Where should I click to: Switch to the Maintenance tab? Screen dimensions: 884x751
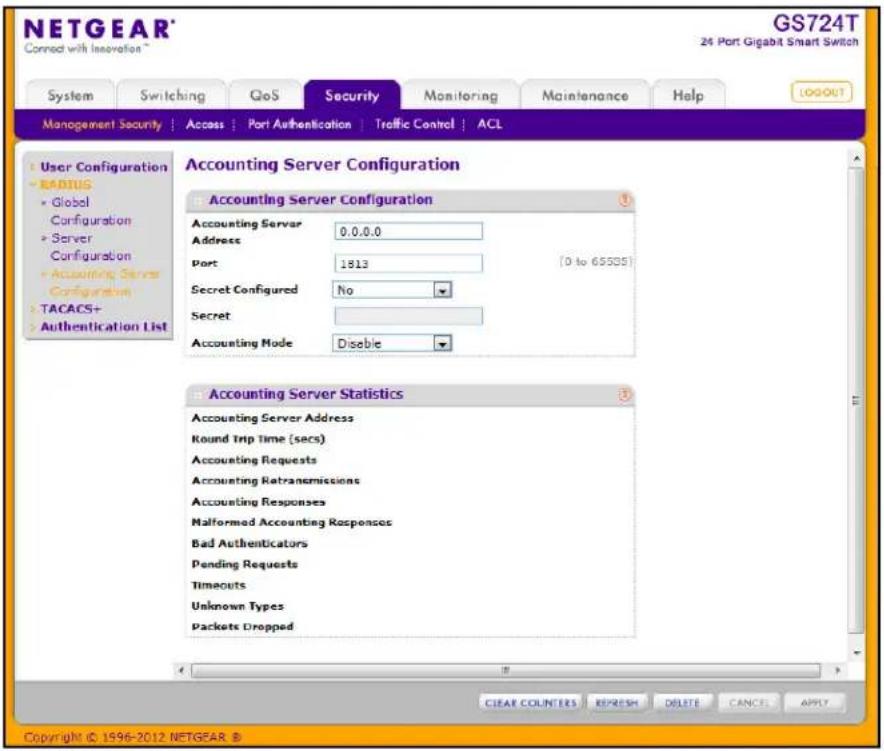[x=585, y=95]
